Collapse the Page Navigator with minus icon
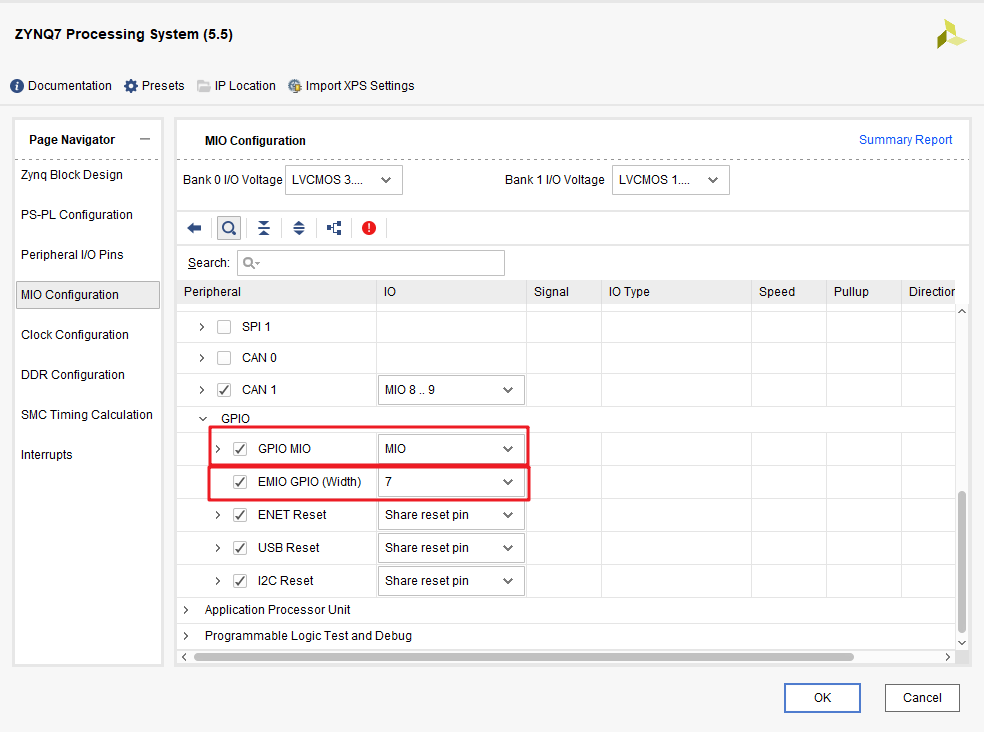 click(145, 139)
